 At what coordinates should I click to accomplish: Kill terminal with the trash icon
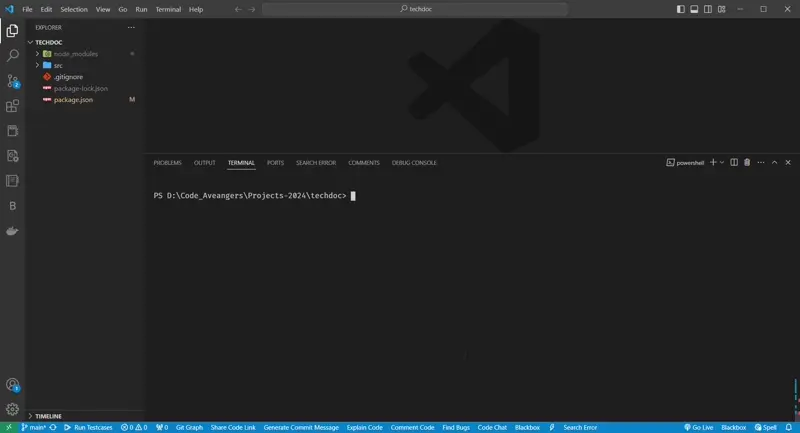point(747,162)
